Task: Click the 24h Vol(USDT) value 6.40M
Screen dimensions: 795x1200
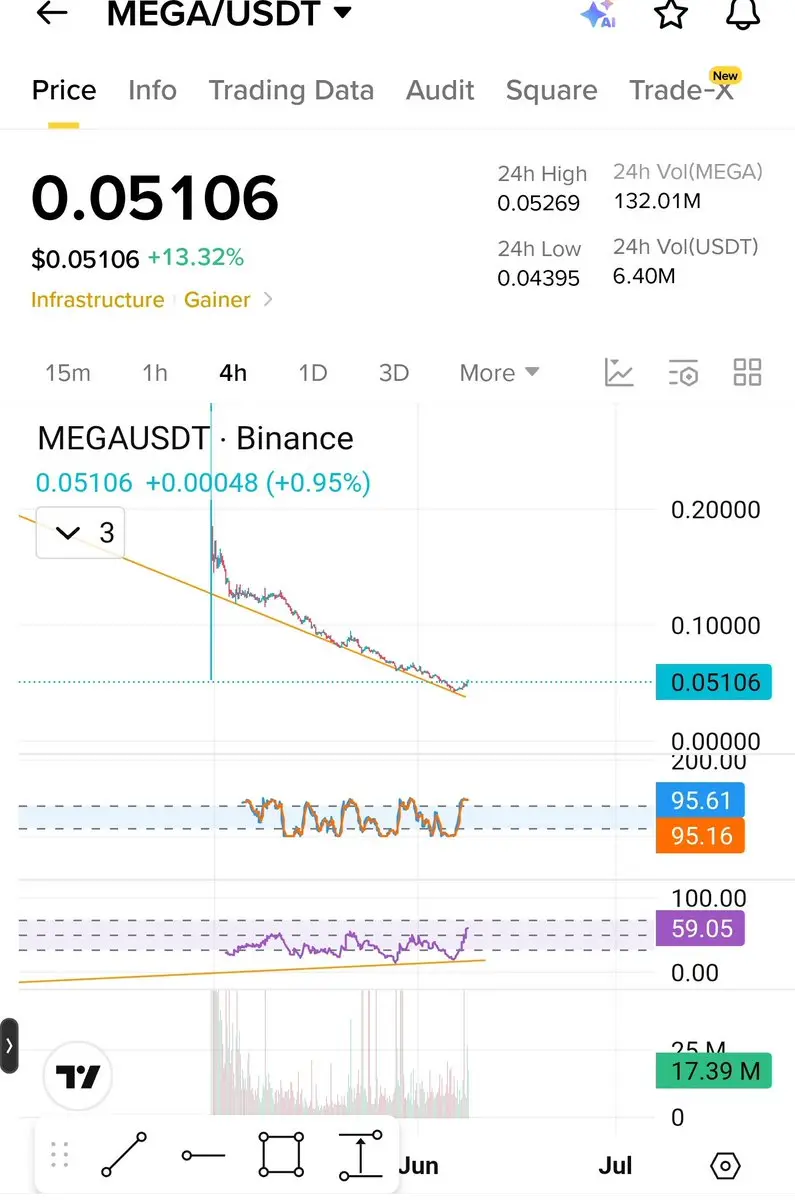Action: (646, 276)
